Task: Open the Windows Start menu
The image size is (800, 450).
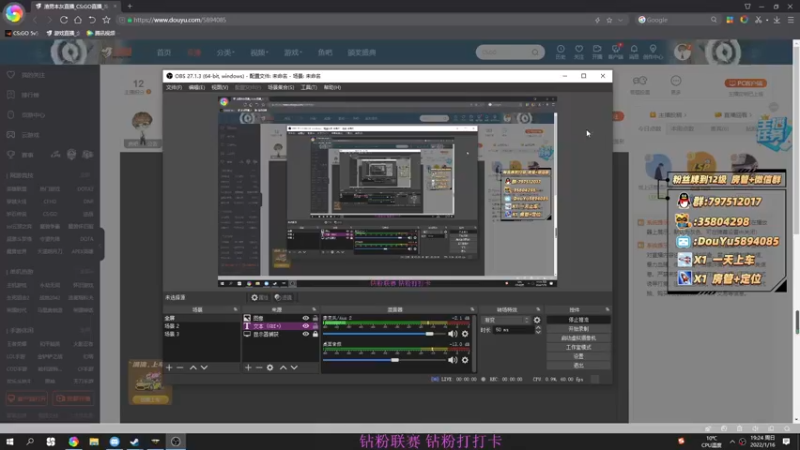Action: tap(10, 441)
